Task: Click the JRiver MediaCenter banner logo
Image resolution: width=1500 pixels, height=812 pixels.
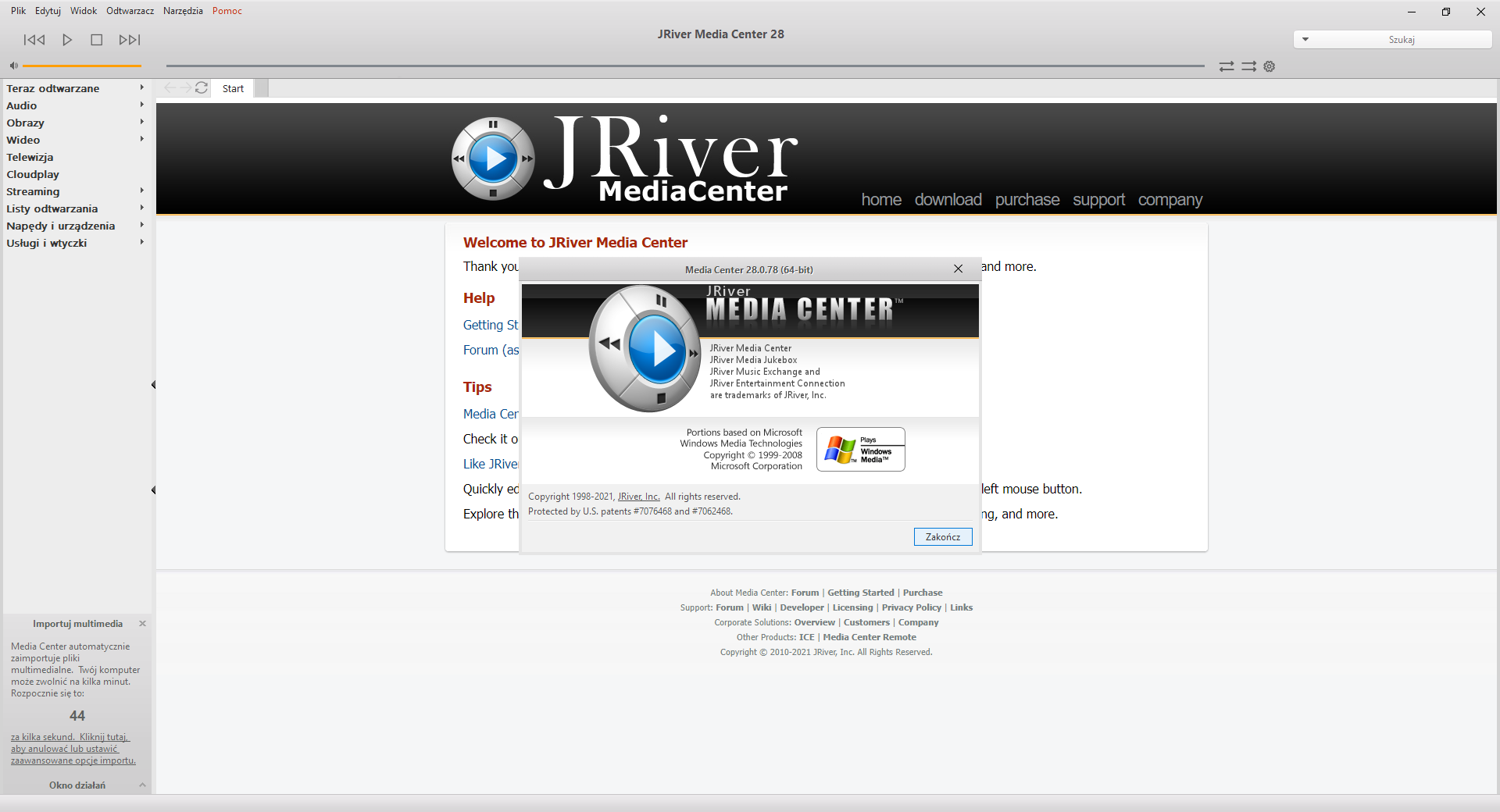Action: pyautogui.click(x=625, y=158)
